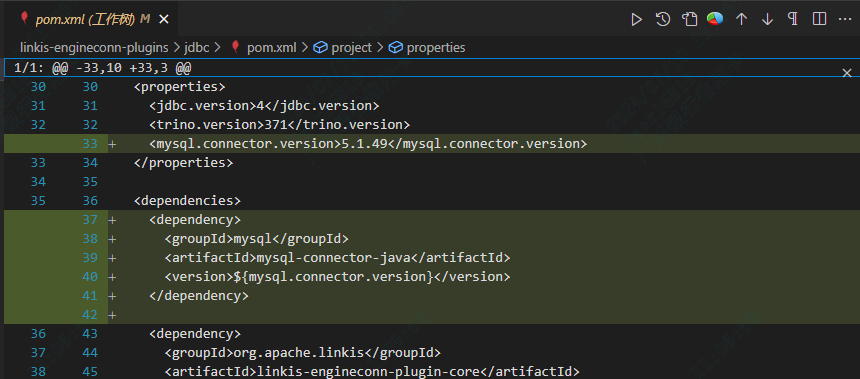The width and height of the screenshot is (860, 379).
Task: Click the opening '<properties>' tag line
Action: [x=179, y=87]
